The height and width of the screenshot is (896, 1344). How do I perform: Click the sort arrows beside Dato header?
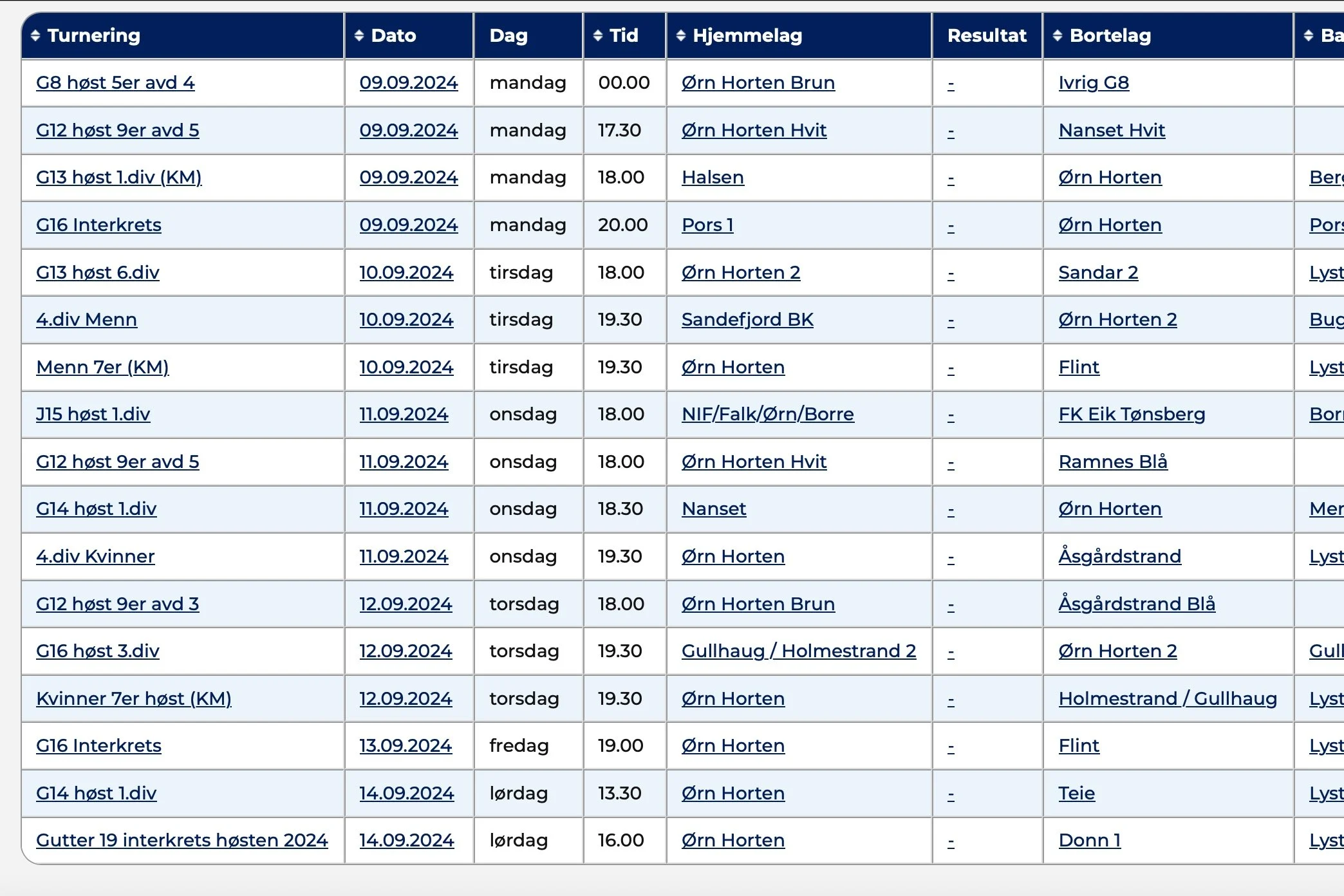359,35
